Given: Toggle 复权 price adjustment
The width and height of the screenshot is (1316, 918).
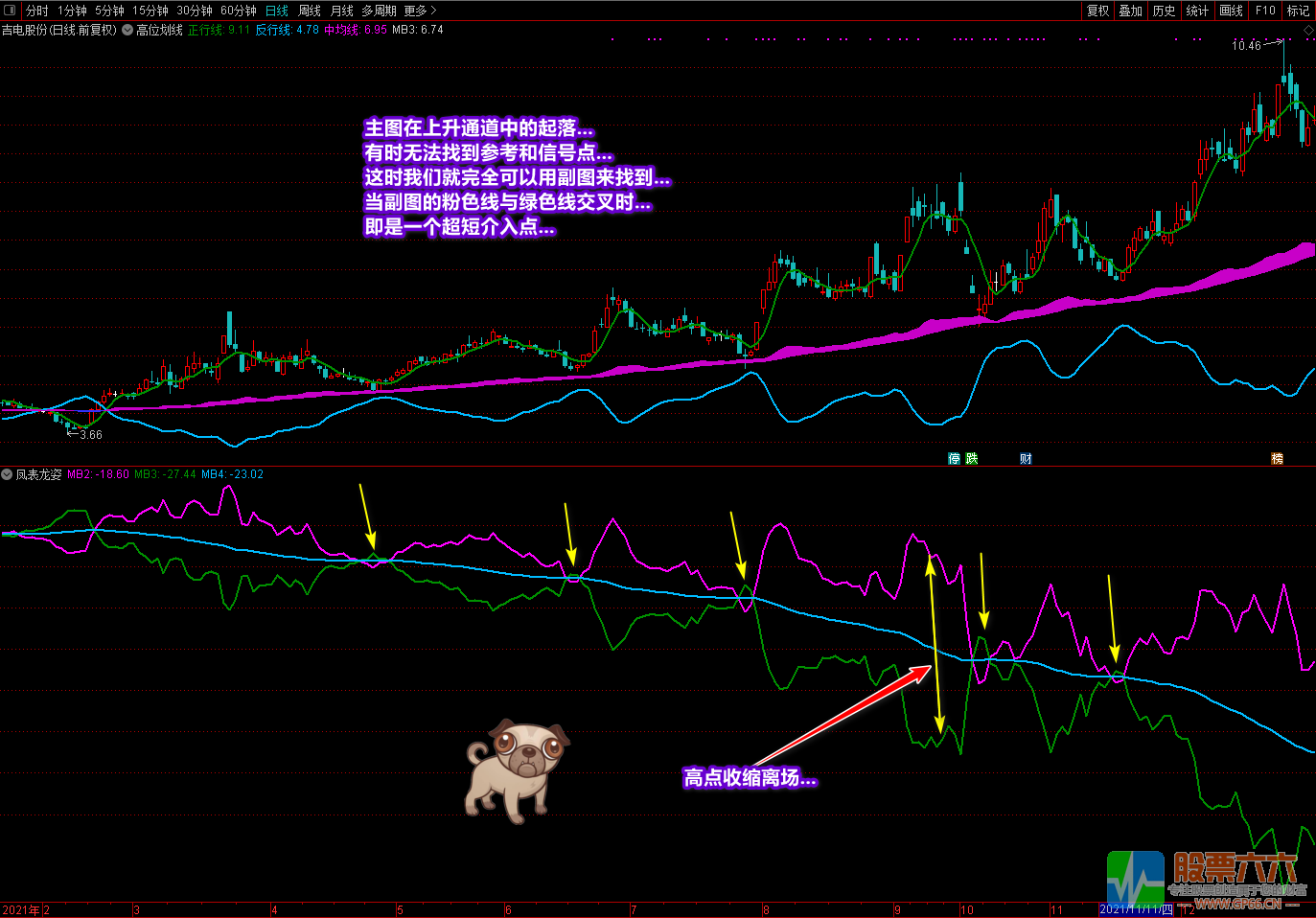Looking at the screenshot, I should point(1097,11).
